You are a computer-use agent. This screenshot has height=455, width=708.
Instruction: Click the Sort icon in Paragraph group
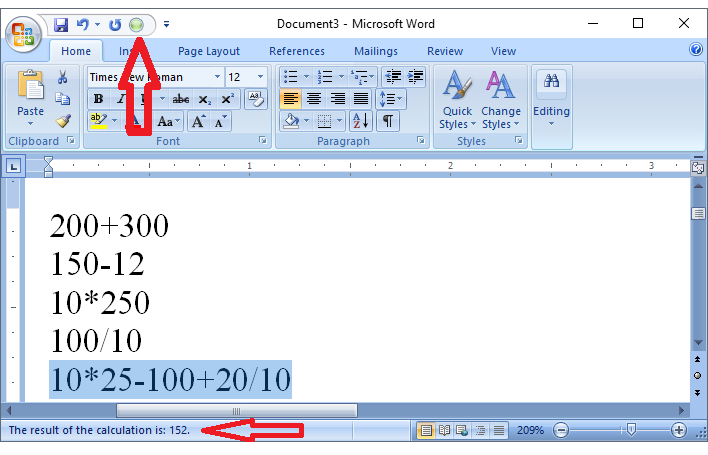[361, 121]
